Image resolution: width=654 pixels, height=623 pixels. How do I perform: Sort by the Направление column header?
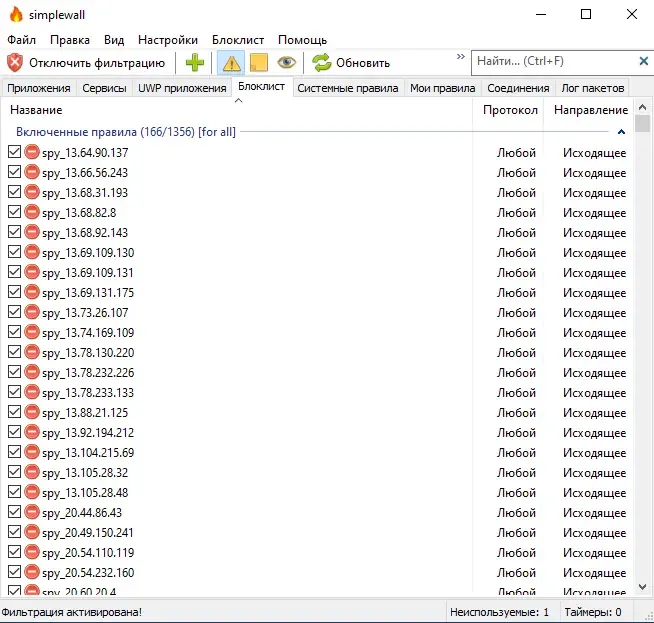point(591,110)
